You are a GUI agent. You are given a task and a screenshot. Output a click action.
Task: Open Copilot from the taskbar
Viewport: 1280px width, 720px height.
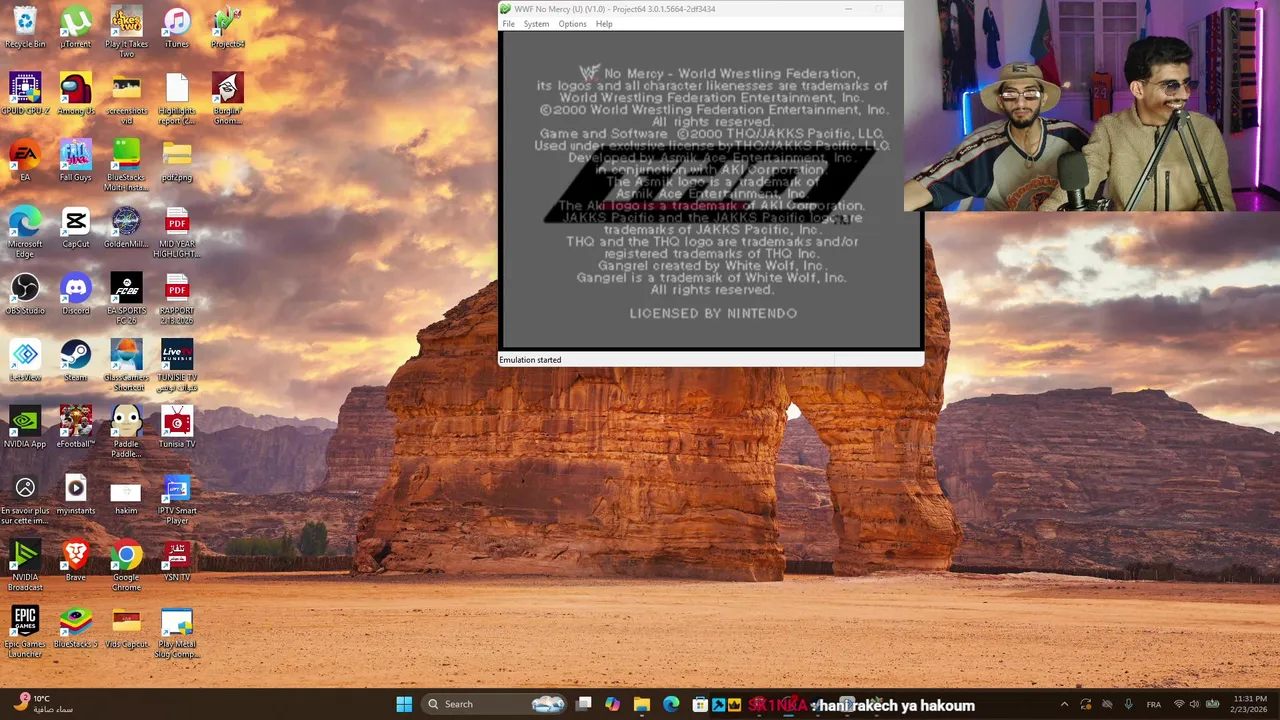coord(613,704)
